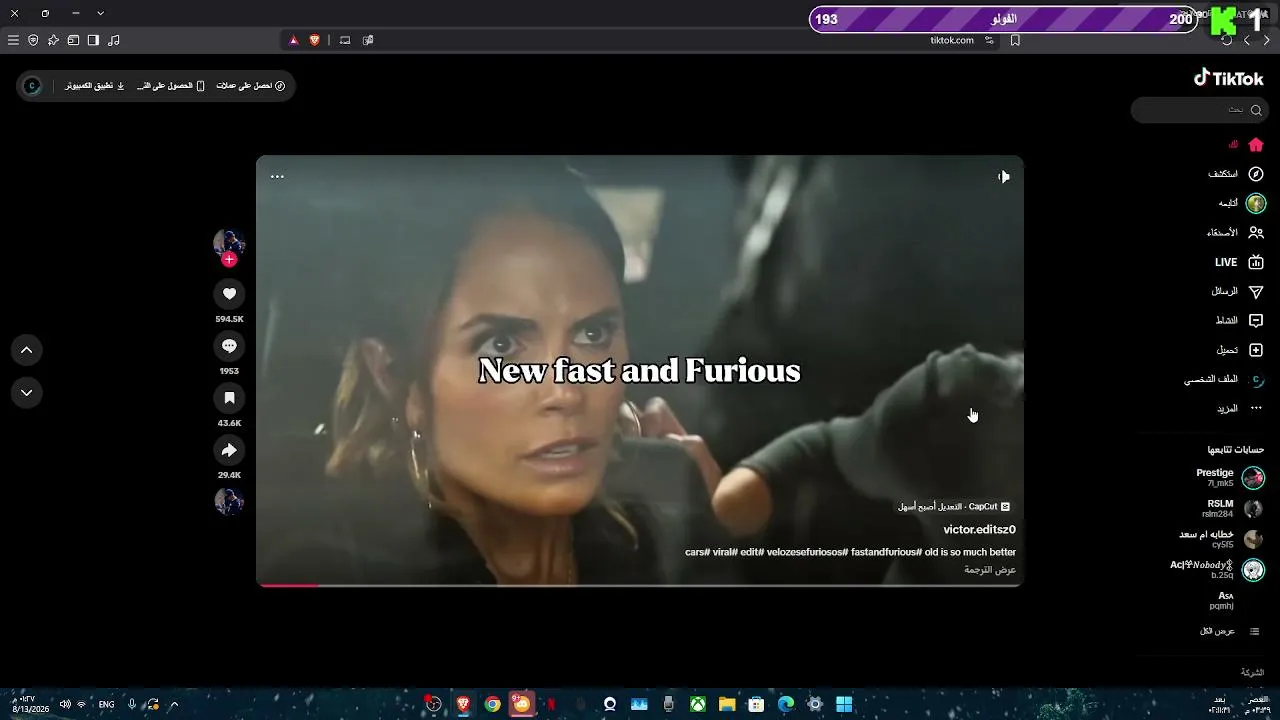Image resolution: width=1280 pixels, height=720 pixels.
Task: Open the #cars hashtag in the caption
Action: coord(697,552)
